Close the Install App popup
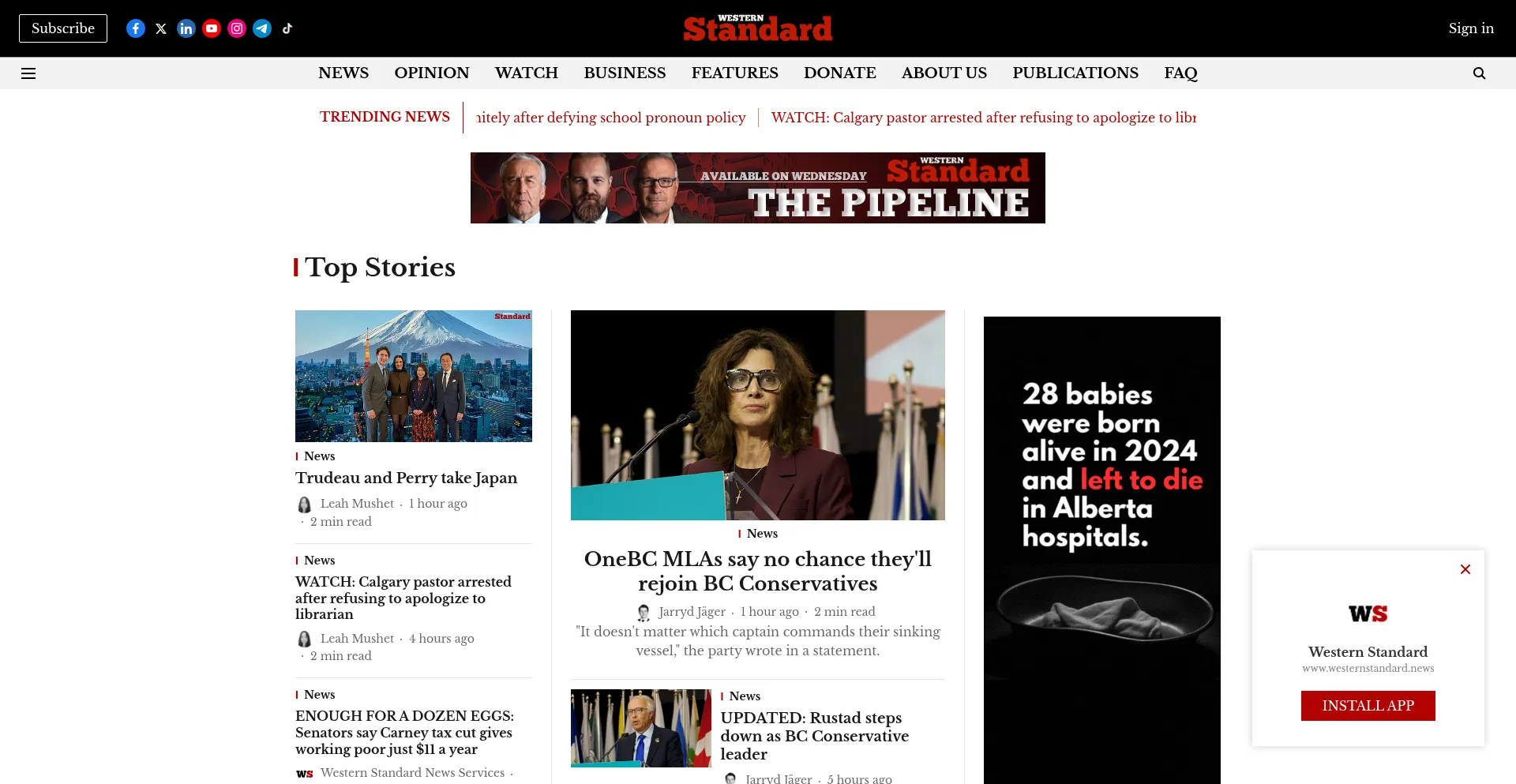The image size is (1516, 784). [x=1465, y=569]
